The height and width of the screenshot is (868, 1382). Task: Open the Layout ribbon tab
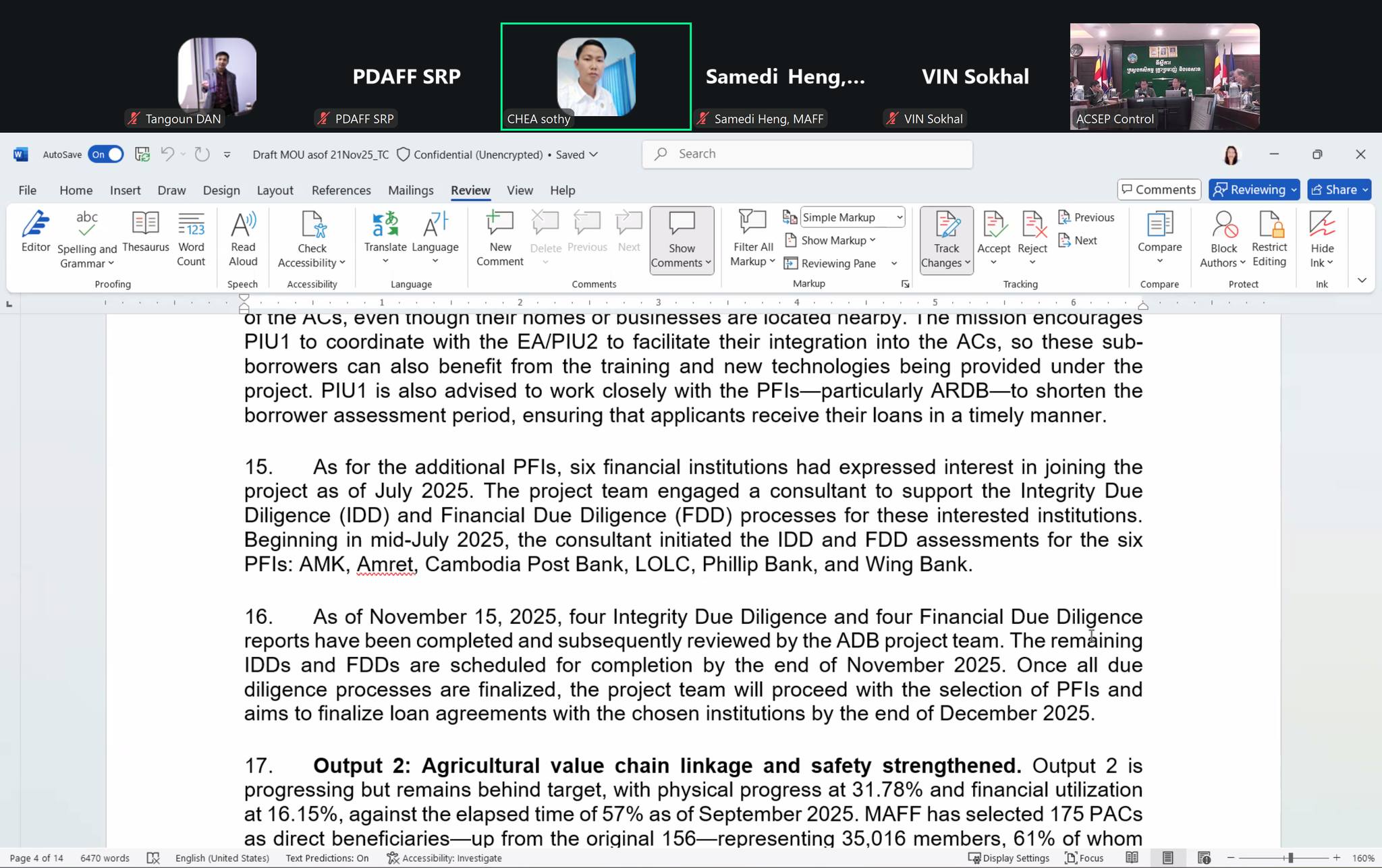coord(275,190)
